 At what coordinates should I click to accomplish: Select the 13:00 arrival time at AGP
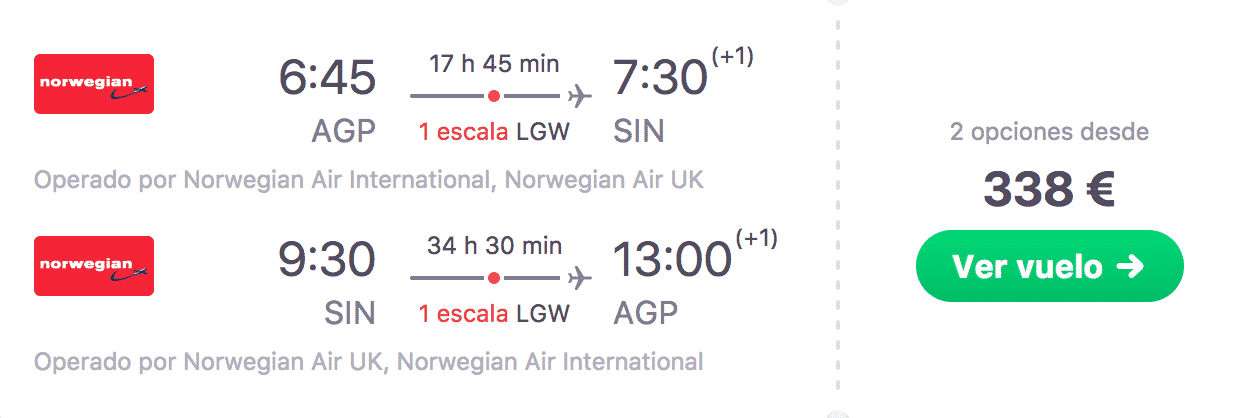pos(672,259)
